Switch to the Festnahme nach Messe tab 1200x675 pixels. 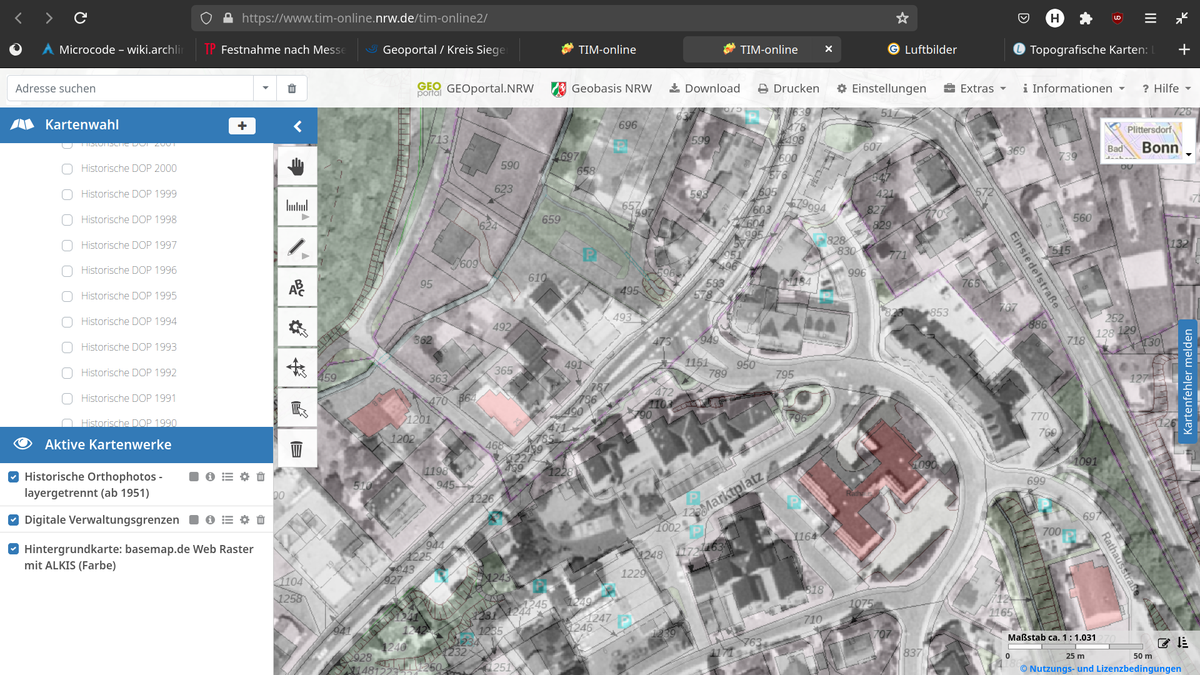(x=273, y=49)
